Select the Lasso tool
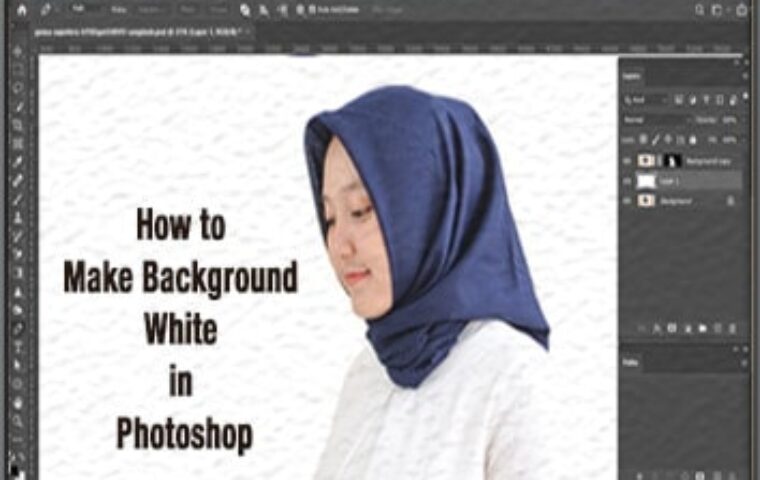 18,88
